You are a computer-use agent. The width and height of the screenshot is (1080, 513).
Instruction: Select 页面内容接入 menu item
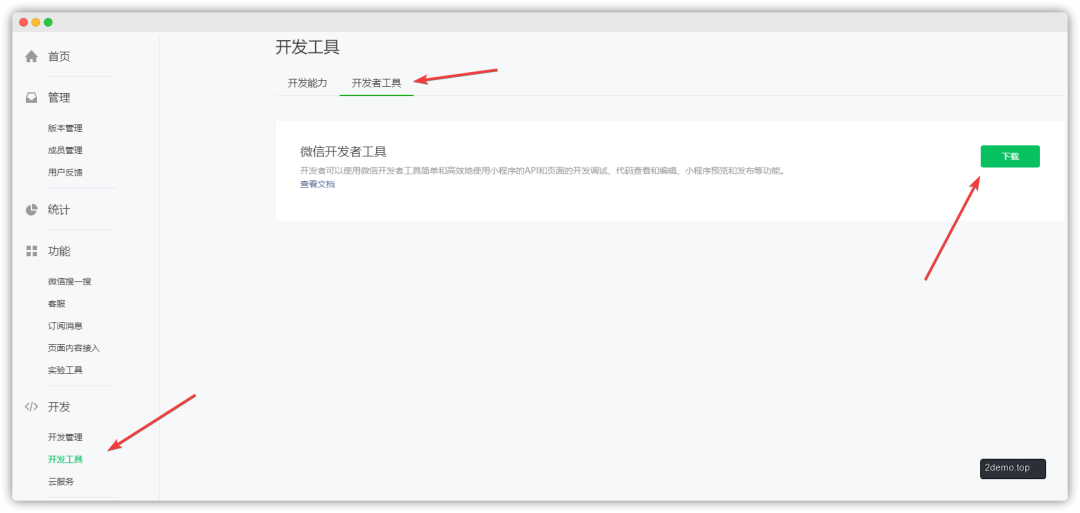[74, 348]
